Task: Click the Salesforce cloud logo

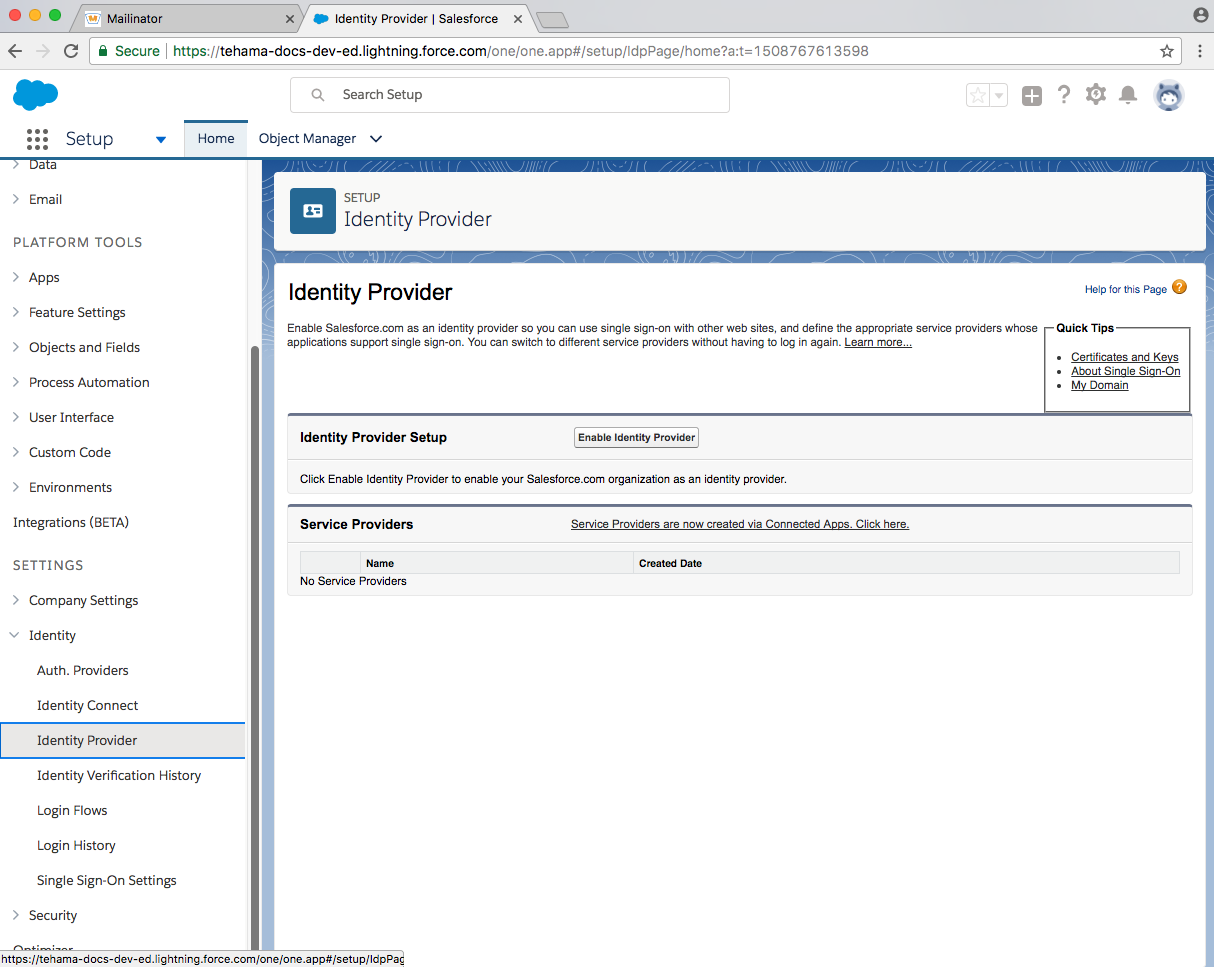Action: pos(36,95)
